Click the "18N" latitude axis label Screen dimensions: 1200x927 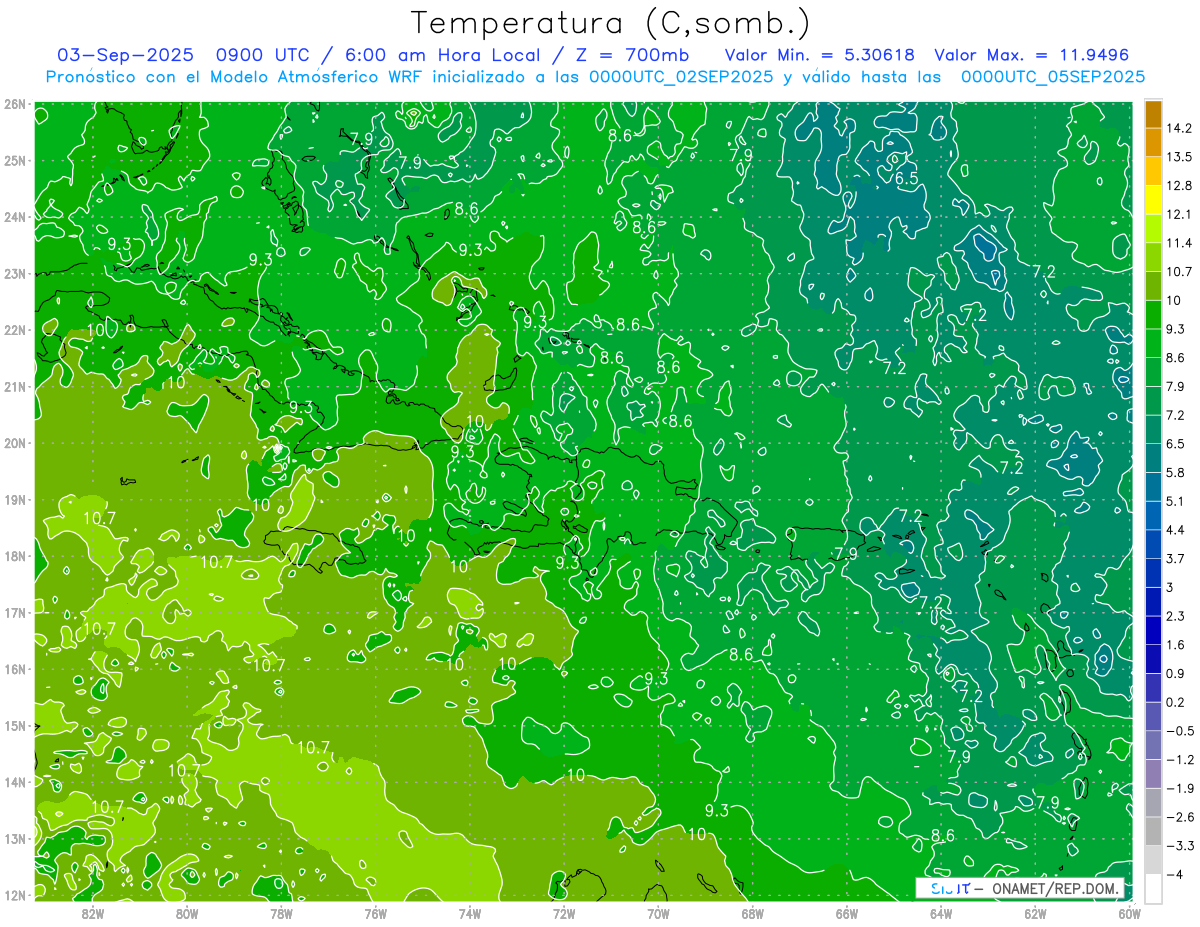14,556
